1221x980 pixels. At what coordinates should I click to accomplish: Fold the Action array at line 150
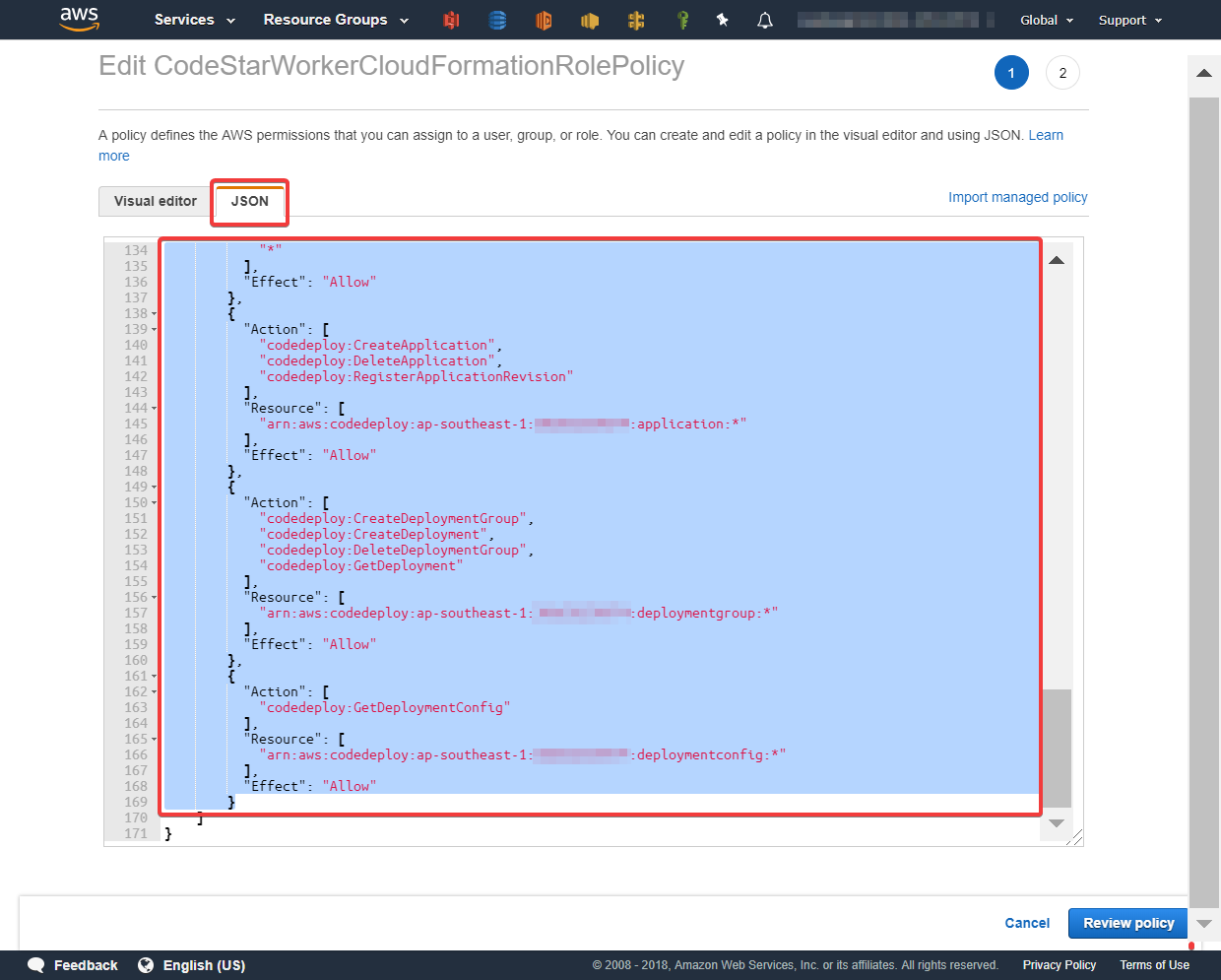tap(155, 503)
